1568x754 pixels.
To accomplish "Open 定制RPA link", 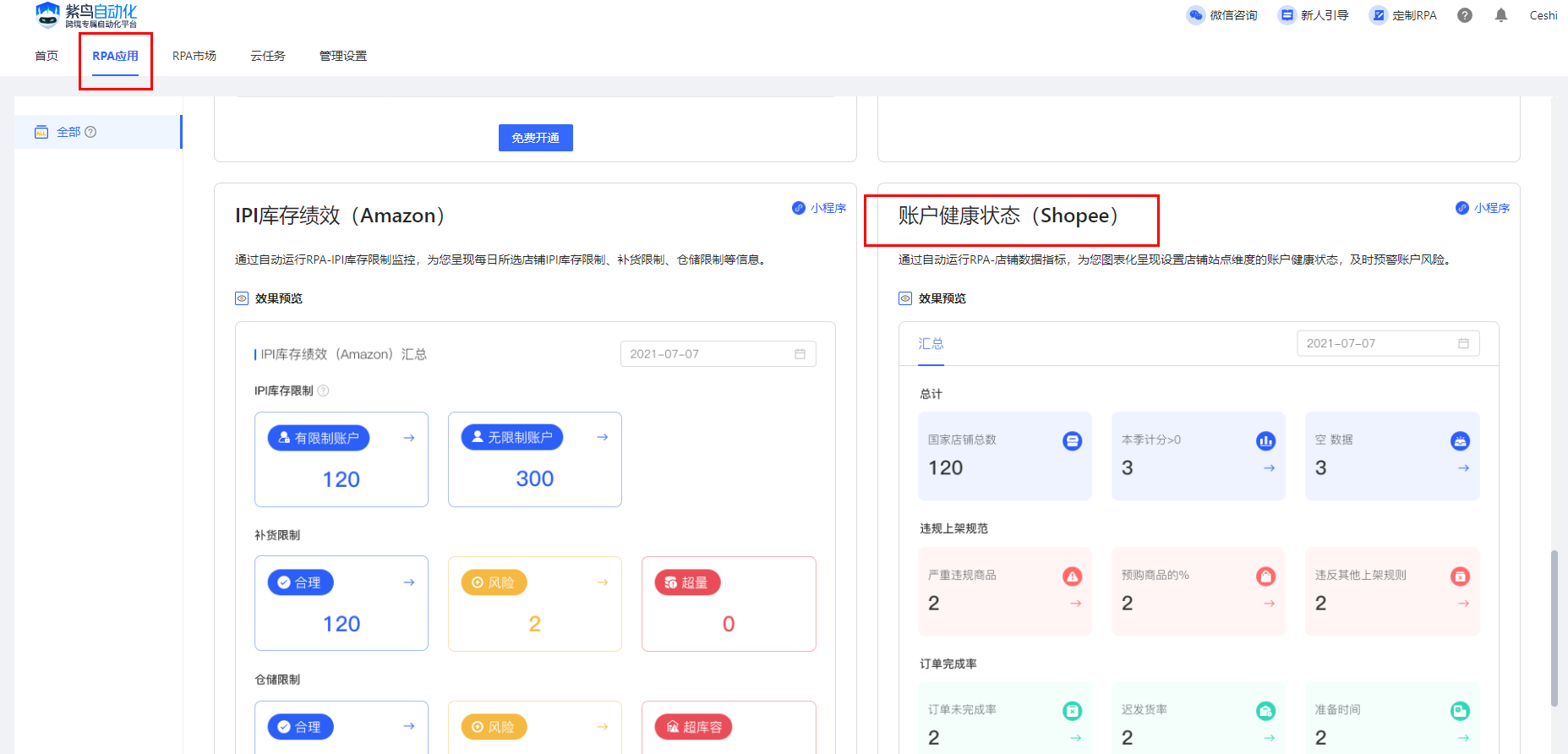I will [x=1403, y=15].
